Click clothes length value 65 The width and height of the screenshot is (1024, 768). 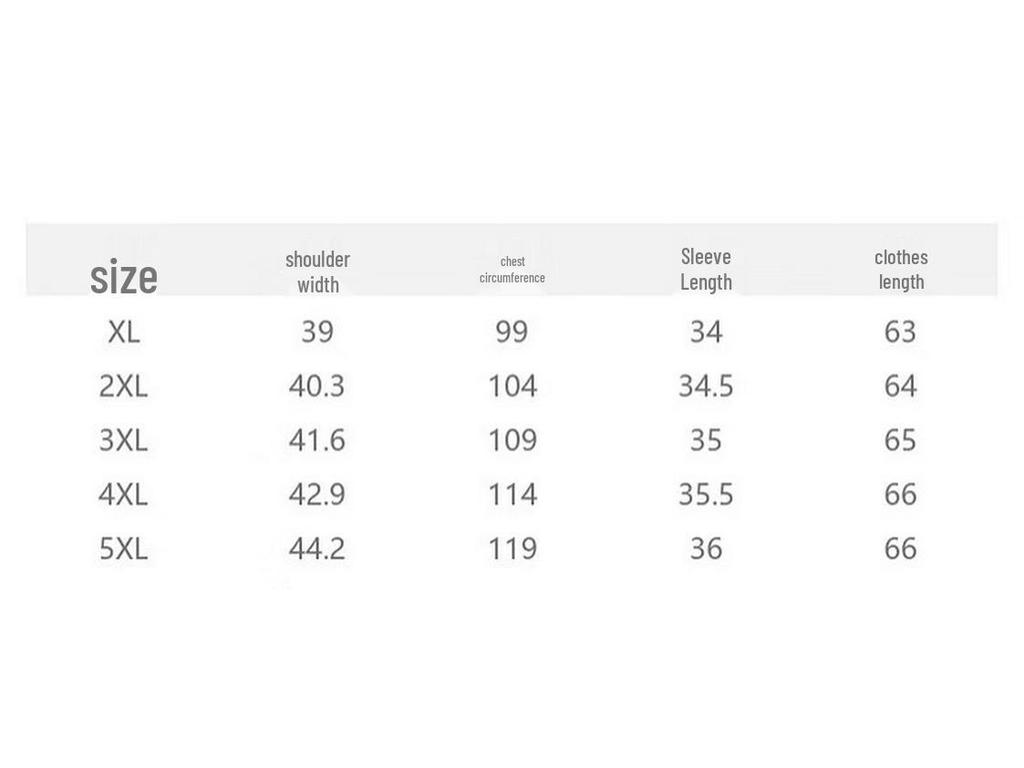(x=900, y=440)
